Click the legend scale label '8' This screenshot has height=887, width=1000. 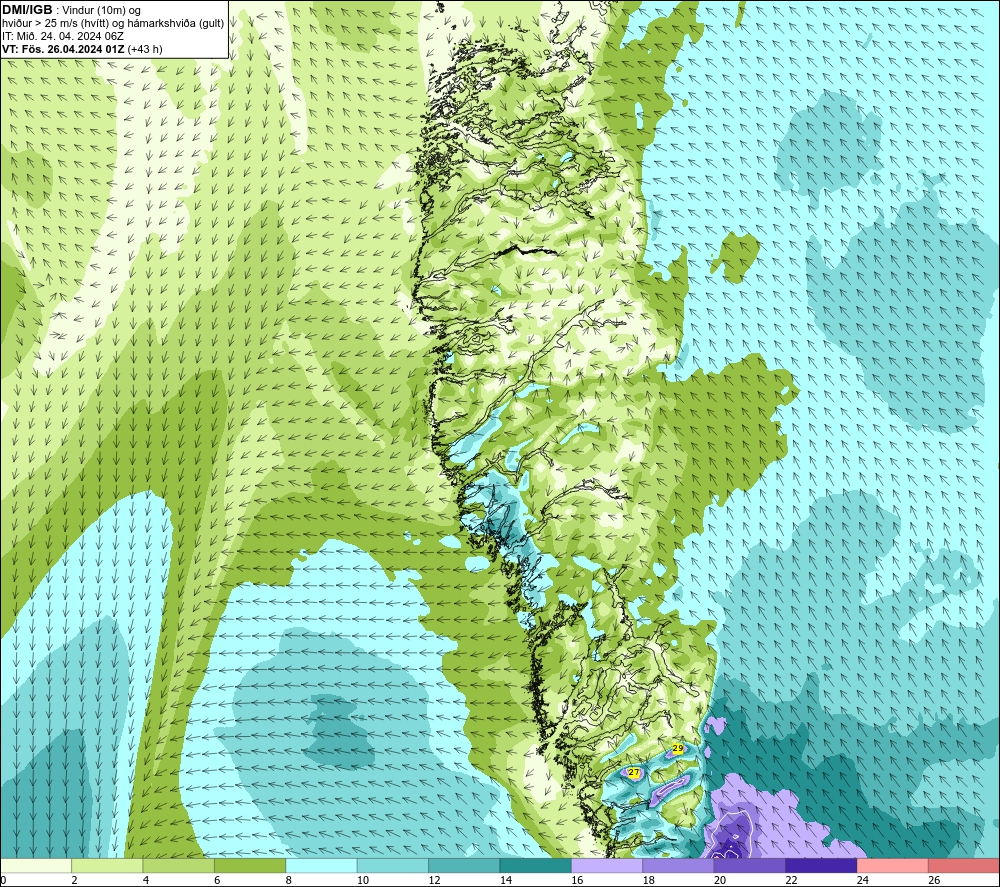(289, 880)
